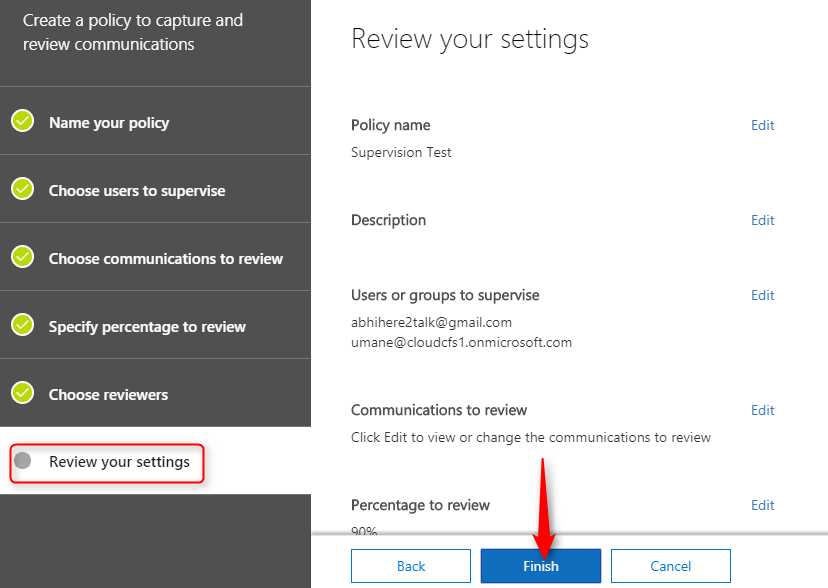828x588 pixels.
Task: Edit the Percentage to review setting
Action: tap(763, 505)
